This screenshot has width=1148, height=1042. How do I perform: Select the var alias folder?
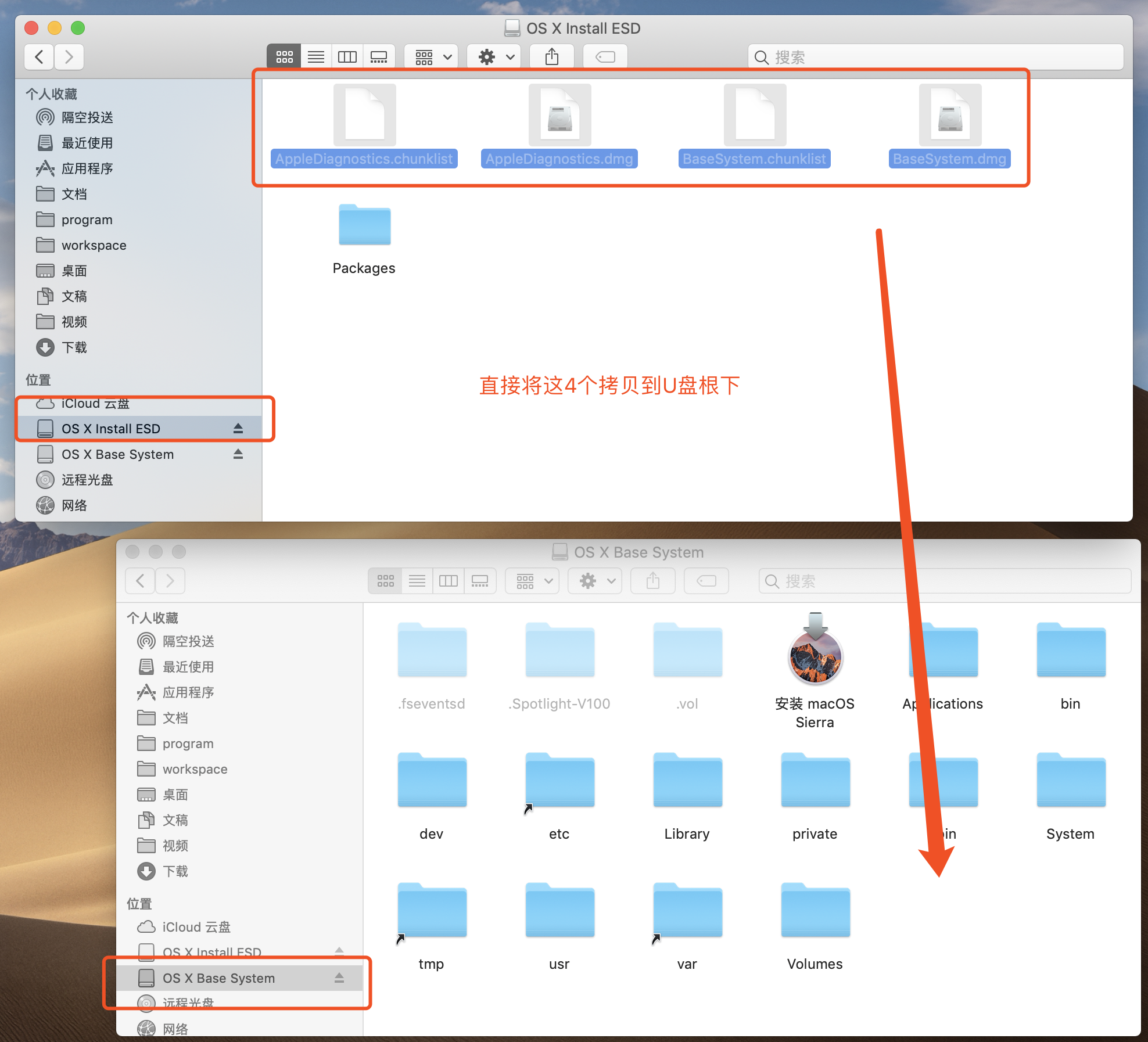(687, 927)
